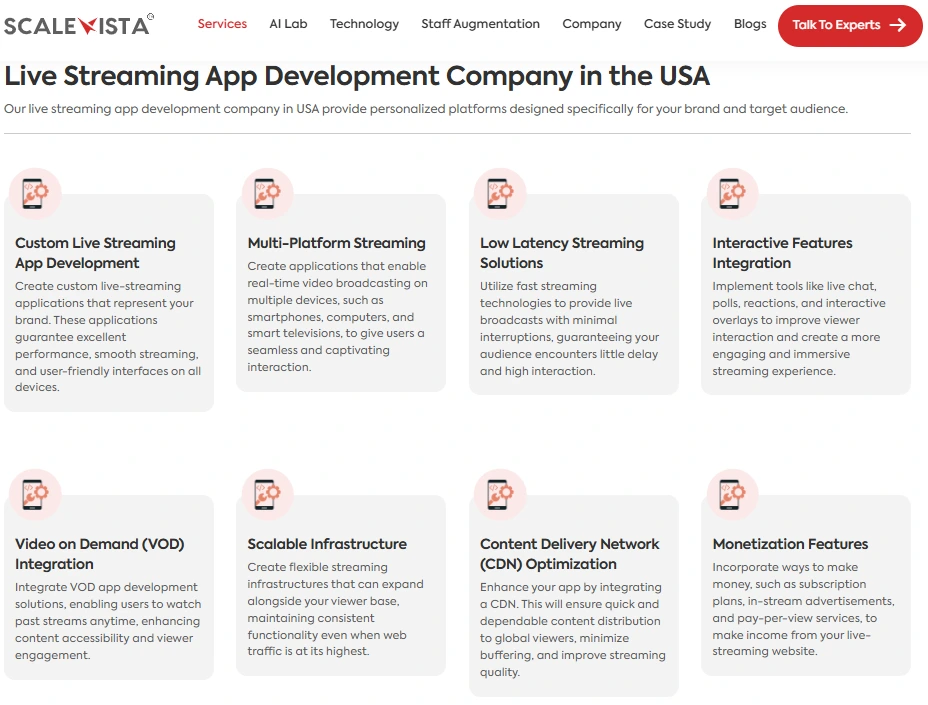Image resolution: width=928 pixels, height=705 pixels.
Task: Click description starting 'Create applications that enable'
Action: (x=337, y=316)
